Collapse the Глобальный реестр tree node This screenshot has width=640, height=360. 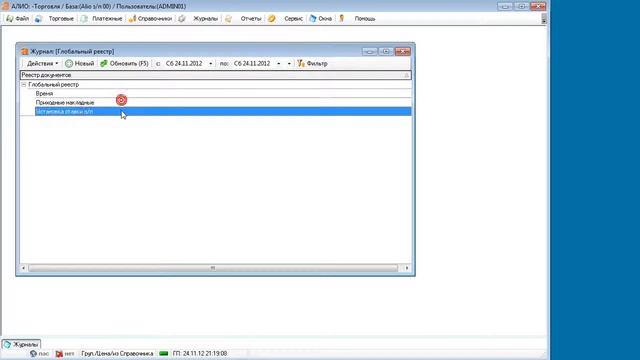coord(24,84)
